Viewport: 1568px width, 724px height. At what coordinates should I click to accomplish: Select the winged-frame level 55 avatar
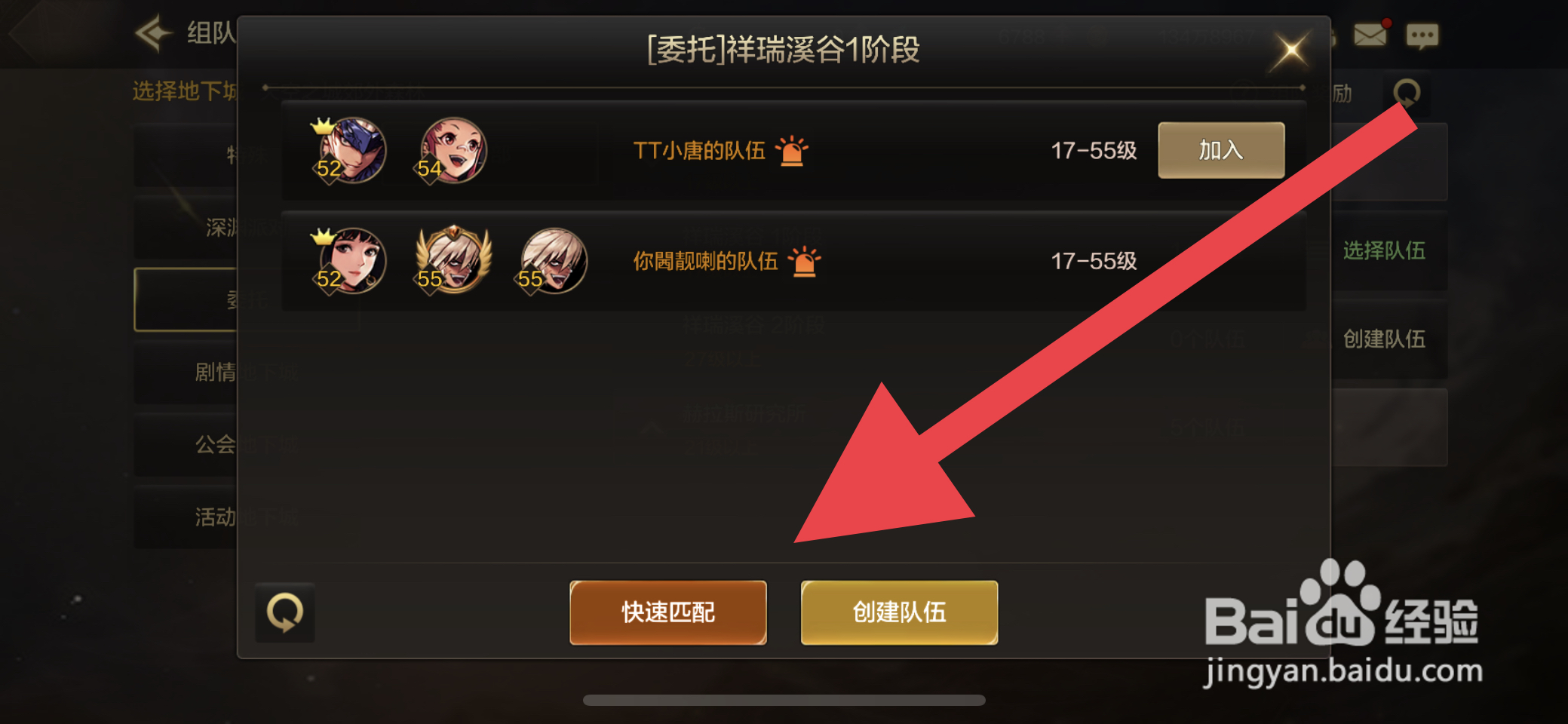click(x=453, y=260)
